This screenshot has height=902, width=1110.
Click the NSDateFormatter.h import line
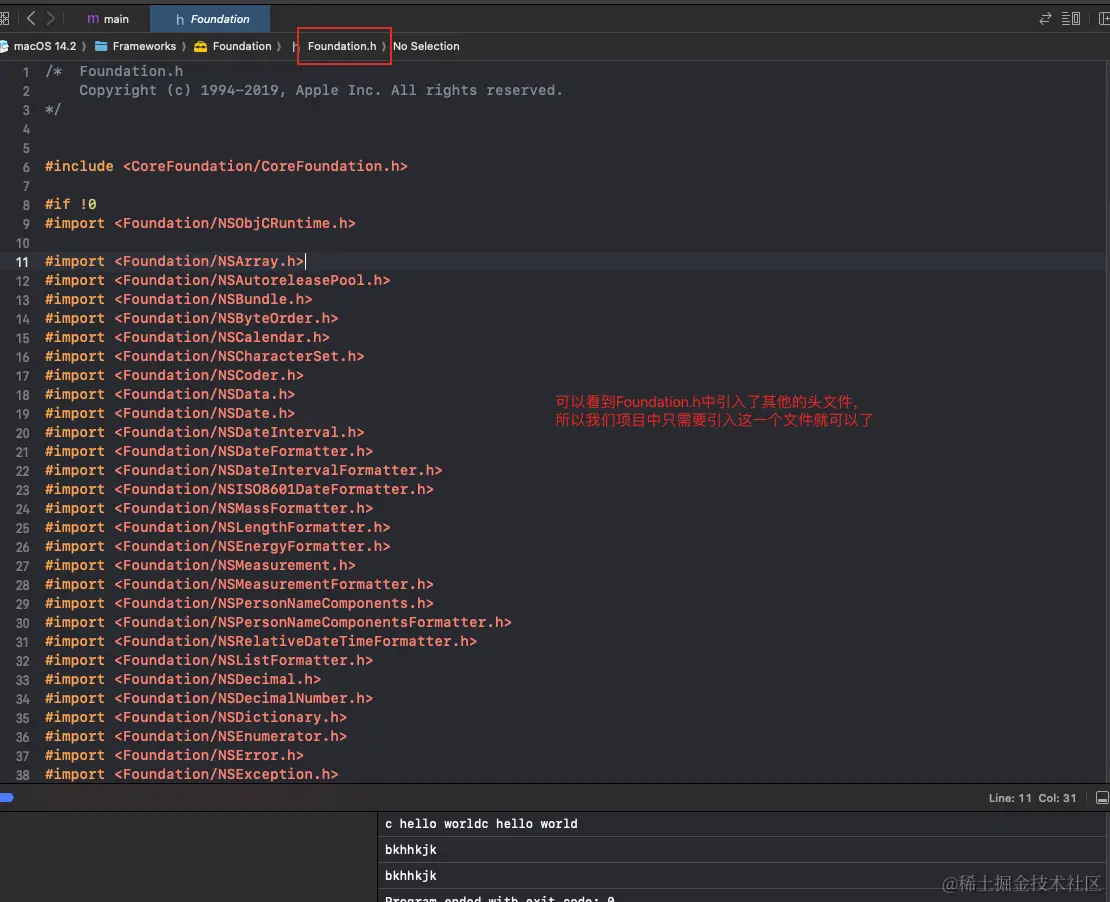click(x=209, y=452)
